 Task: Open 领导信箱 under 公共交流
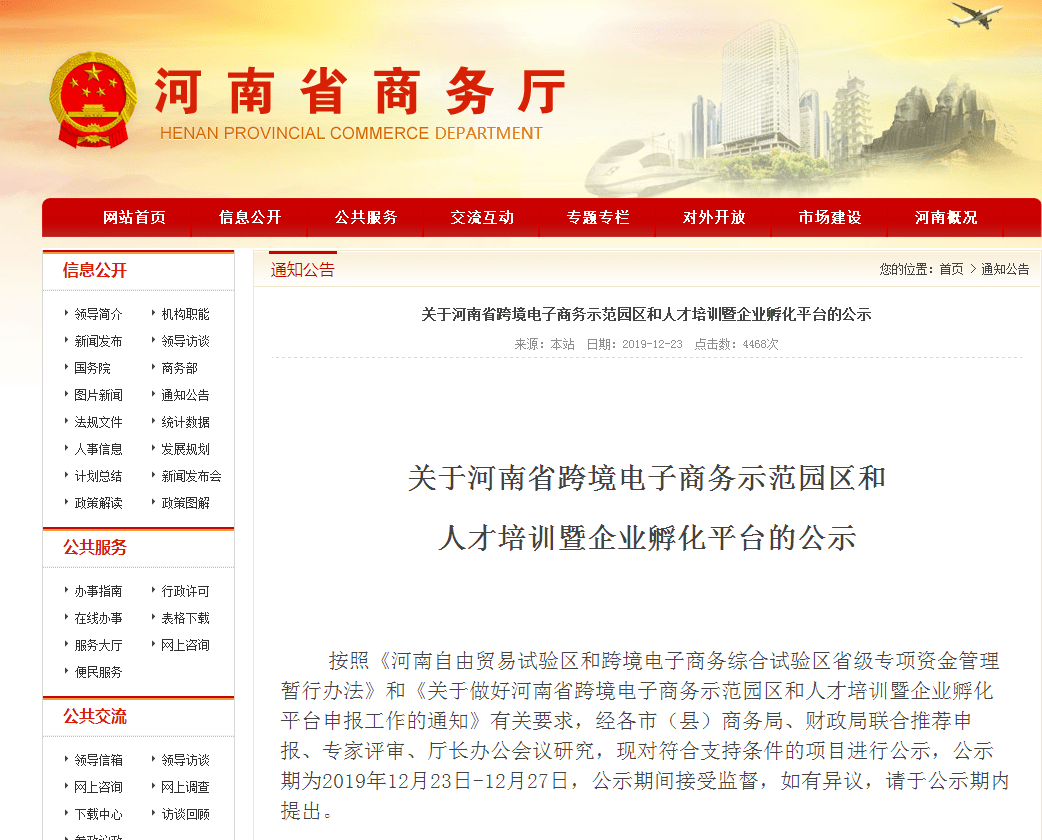pos(98,760)
